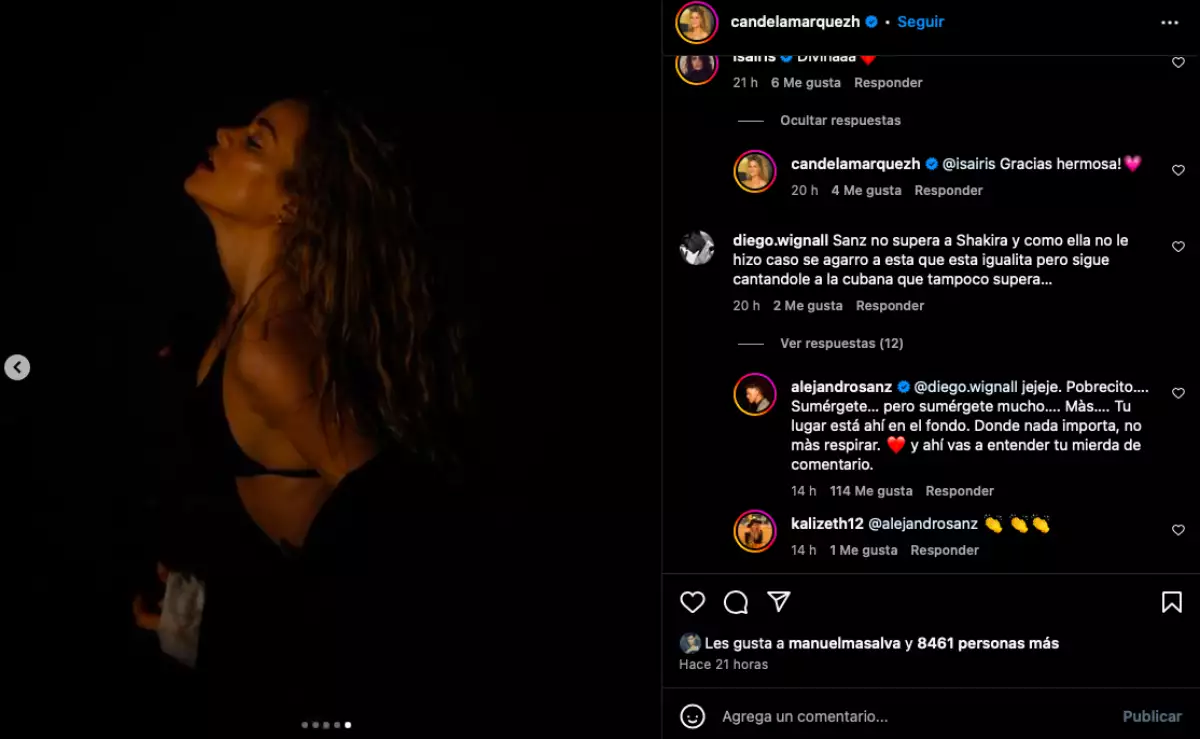Like the alejandrosanz reply comment
1200x739 pixels.
pyautogui.click(x=1178, y=394)
